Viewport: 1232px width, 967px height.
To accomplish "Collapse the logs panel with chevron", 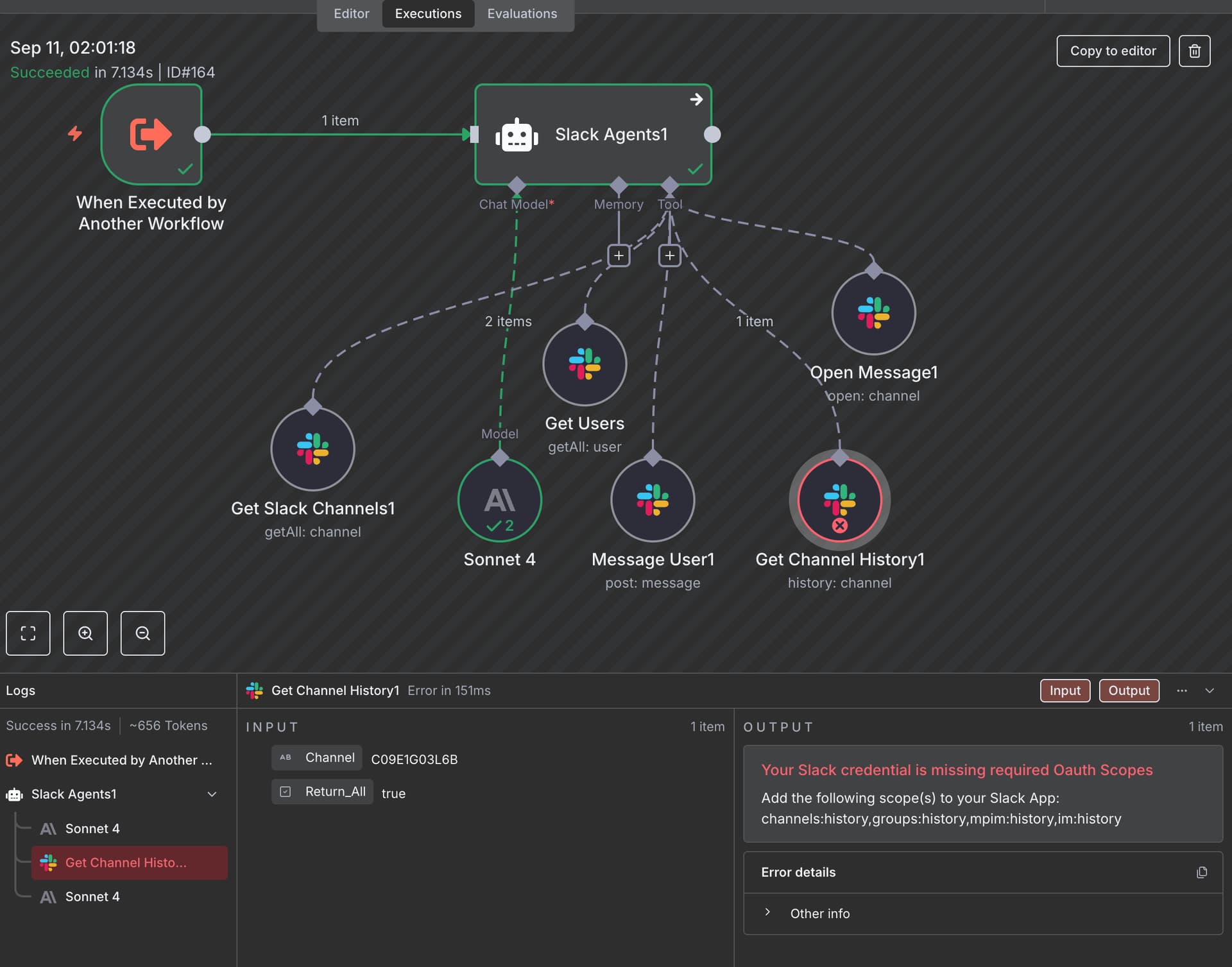I will click(x=1210, y=690).
